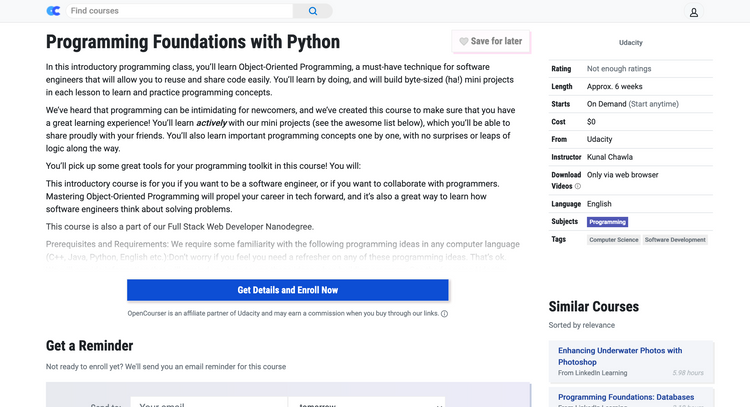Image resolution: width=750 pixels, height=407 pixels.
Task: Open the user account profile icon
Action: (694, 12)
